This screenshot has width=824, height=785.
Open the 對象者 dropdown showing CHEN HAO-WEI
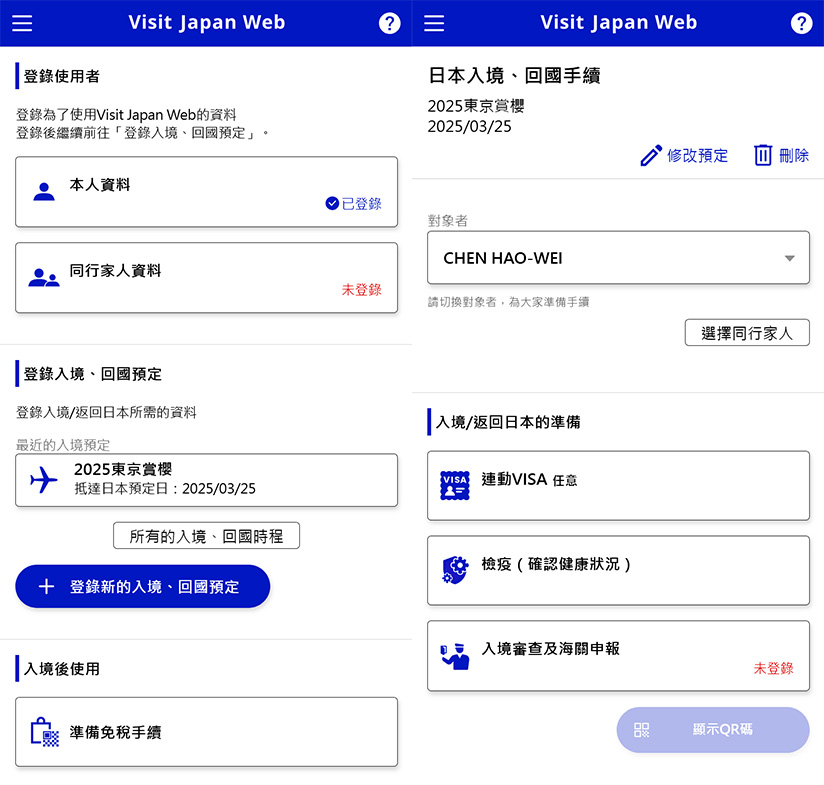tap(618, 258)
